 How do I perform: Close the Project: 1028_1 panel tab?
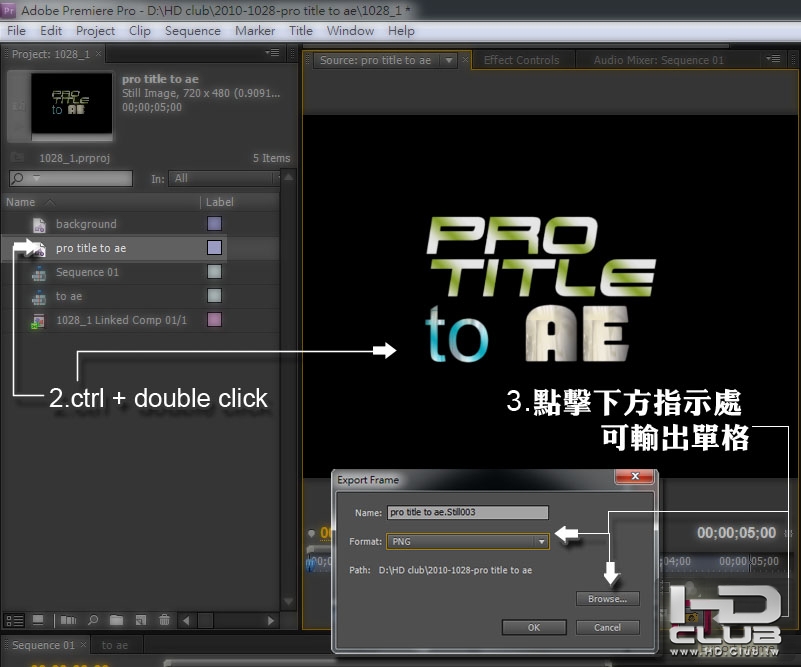99,53
